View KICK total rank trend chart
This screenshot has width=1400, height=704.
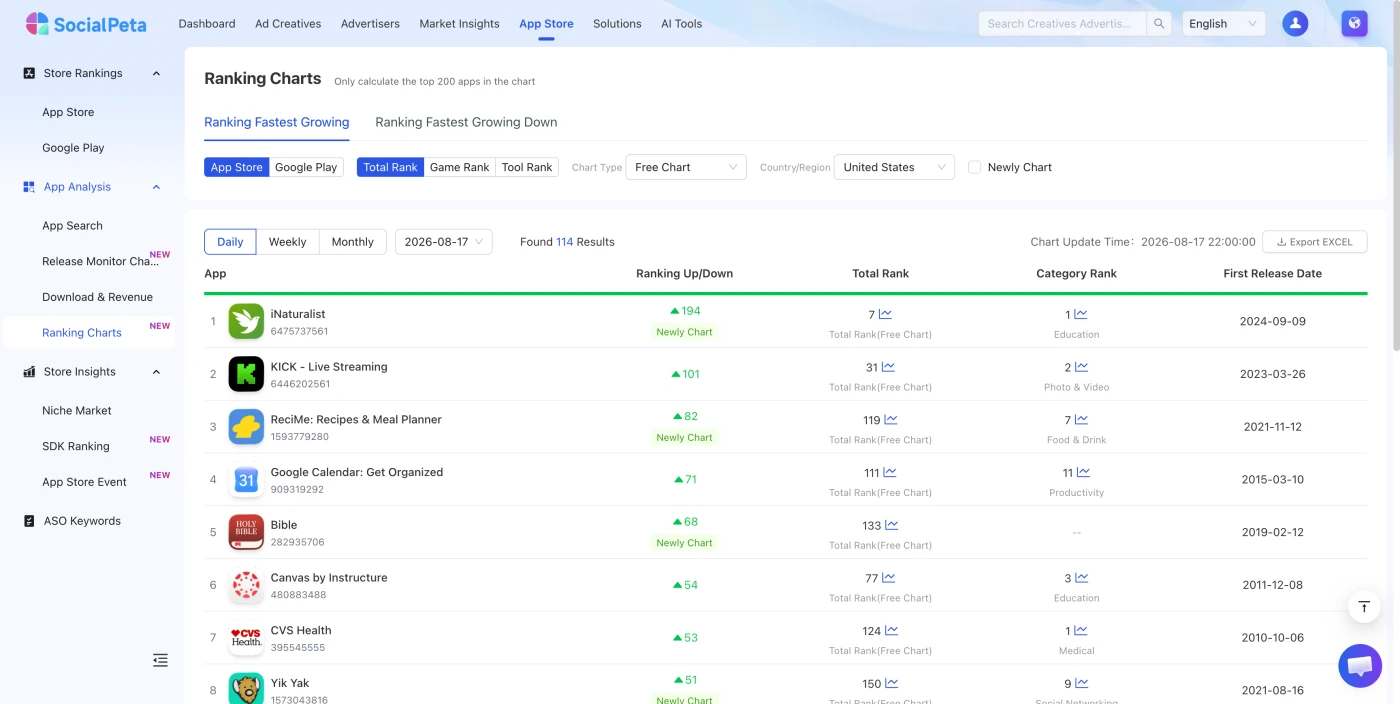tap(888, 367)
